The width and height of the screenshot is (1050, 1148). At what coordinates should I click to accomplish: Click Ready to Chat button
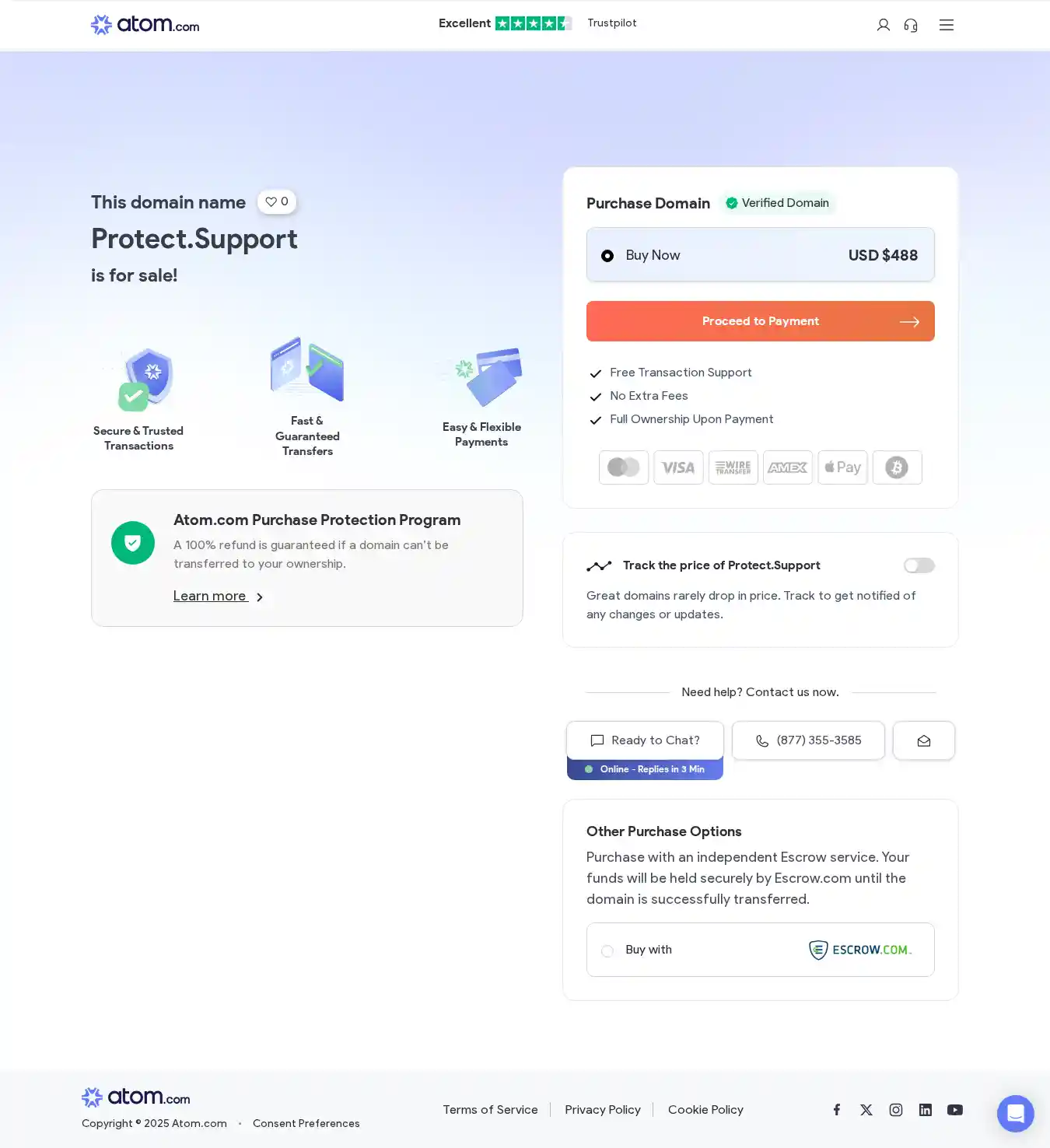pos(646,740)
